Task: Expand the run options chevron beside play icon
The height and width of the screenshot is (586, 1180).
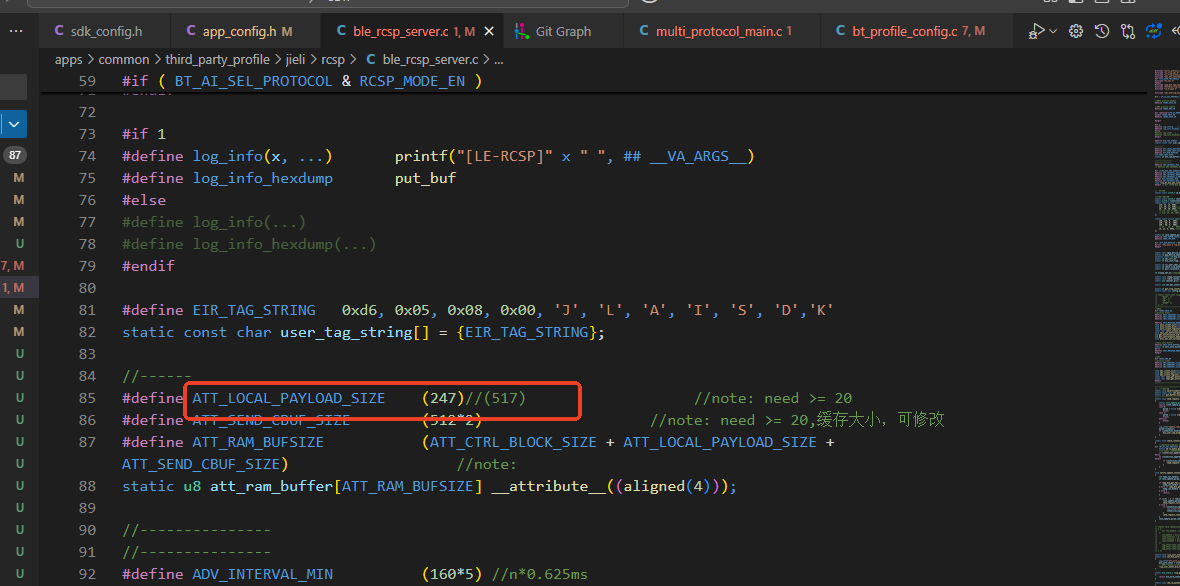Action: [x=1053, y=31]
